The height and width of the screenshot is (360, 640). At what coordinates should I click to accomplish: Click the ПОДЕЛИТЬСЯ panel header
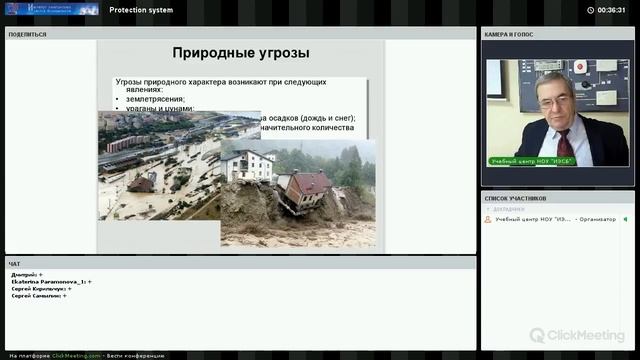(x=240, y=34)
